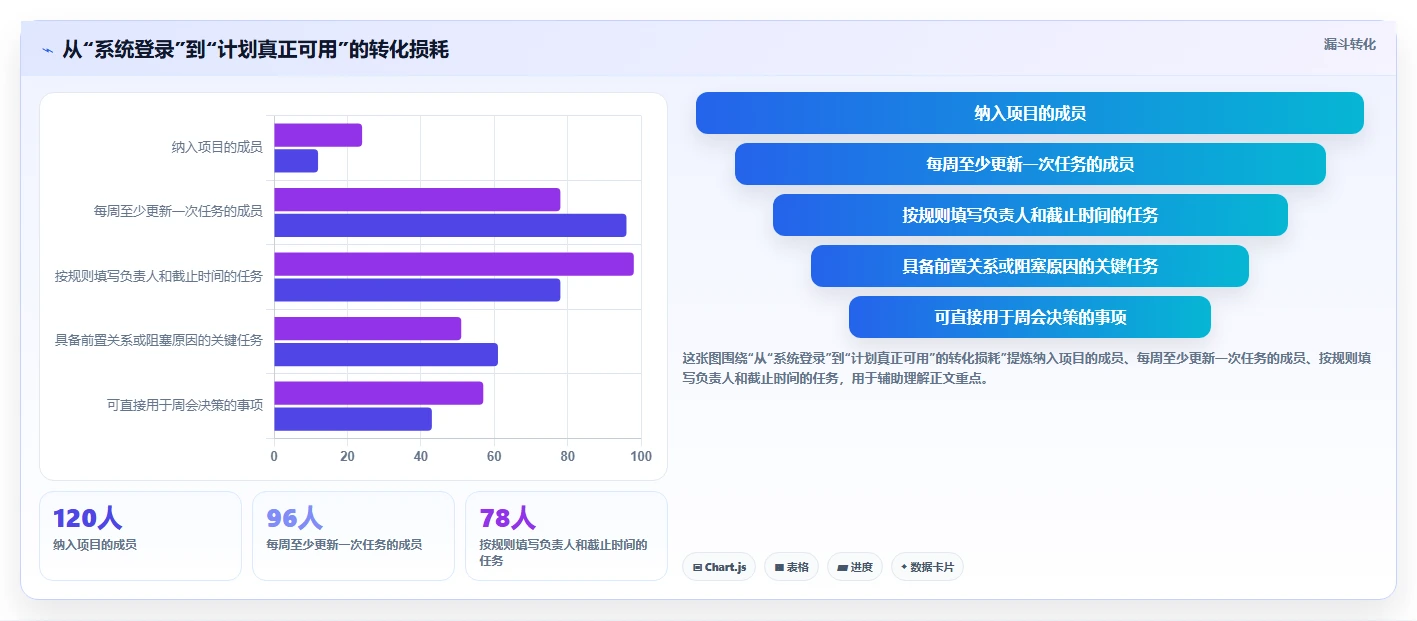Viewport: 1417px width, 621px height.
Task: Click chart axis label 按规则填写负责人和截止时间的任务
Action: pos(159,276)
